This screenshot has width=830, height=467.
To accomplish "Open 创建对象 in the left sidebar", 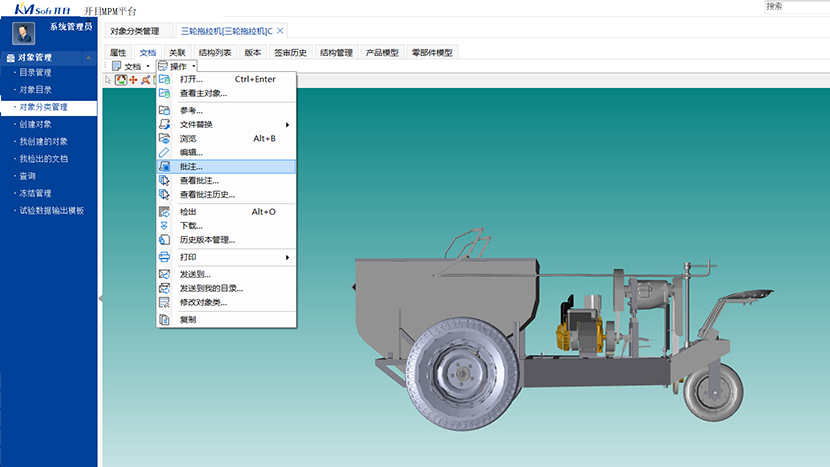I will click(x=36, y=124).
